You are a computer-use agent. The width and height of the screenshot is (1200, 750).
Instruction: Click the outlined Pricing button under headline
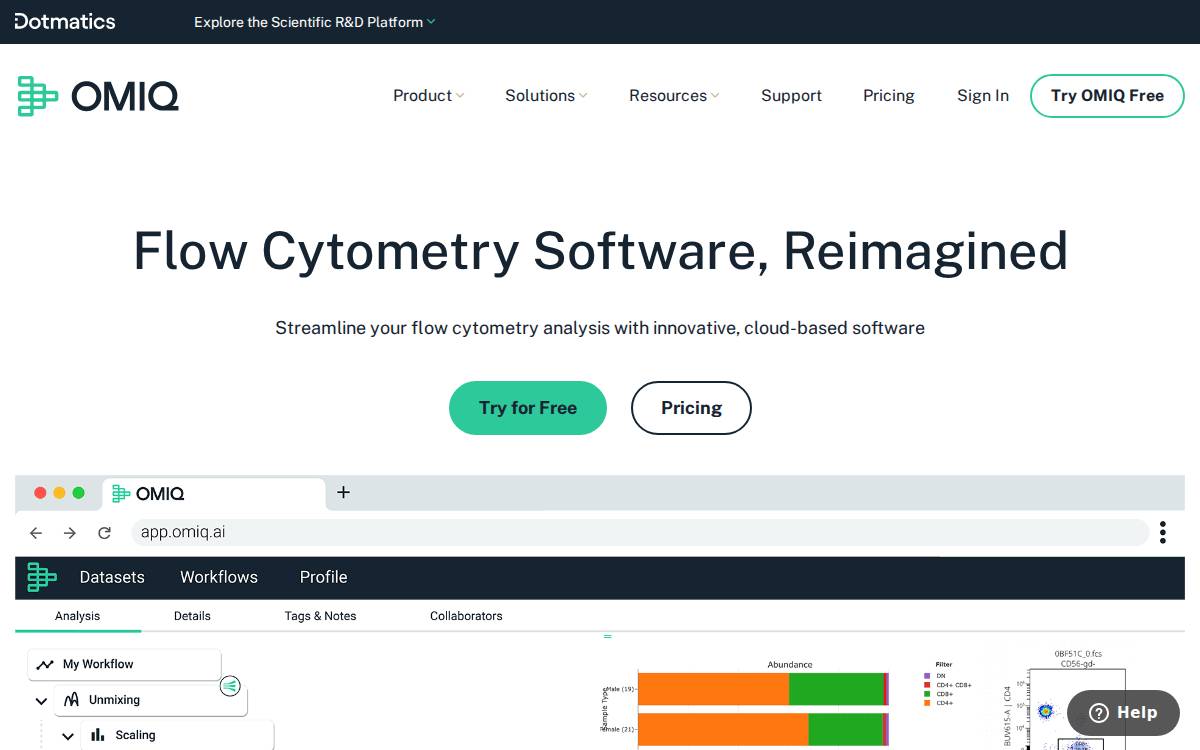pyautogui.click(x=691, y=408)
